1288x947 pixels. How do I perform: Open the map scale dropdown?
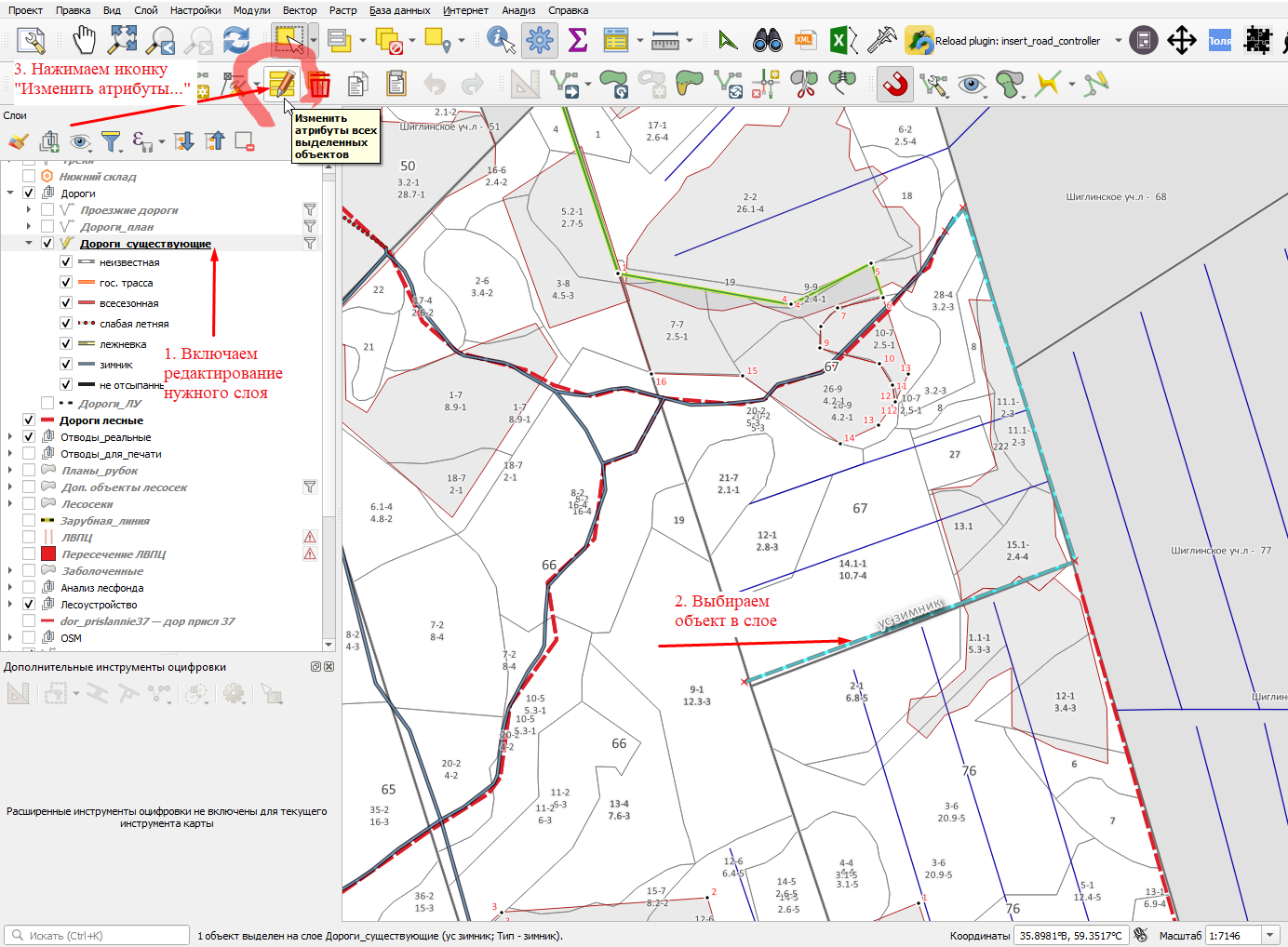coord(1269,935)
